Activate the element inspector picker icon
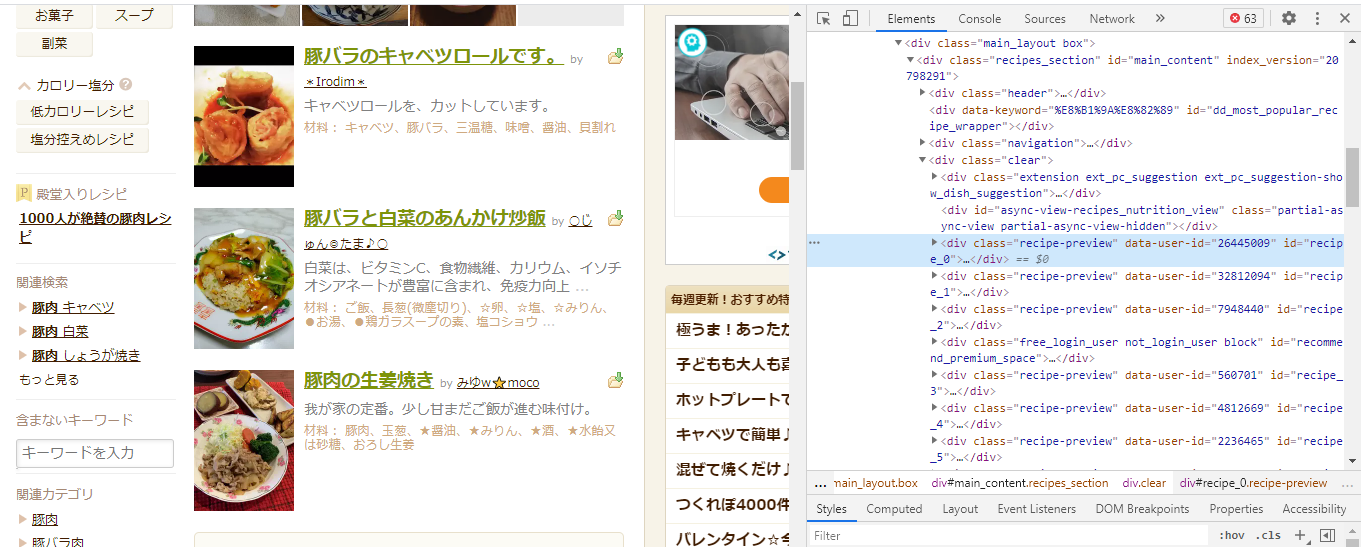The width and height of the screenshot is (1361, 547). tap(824, 19)
